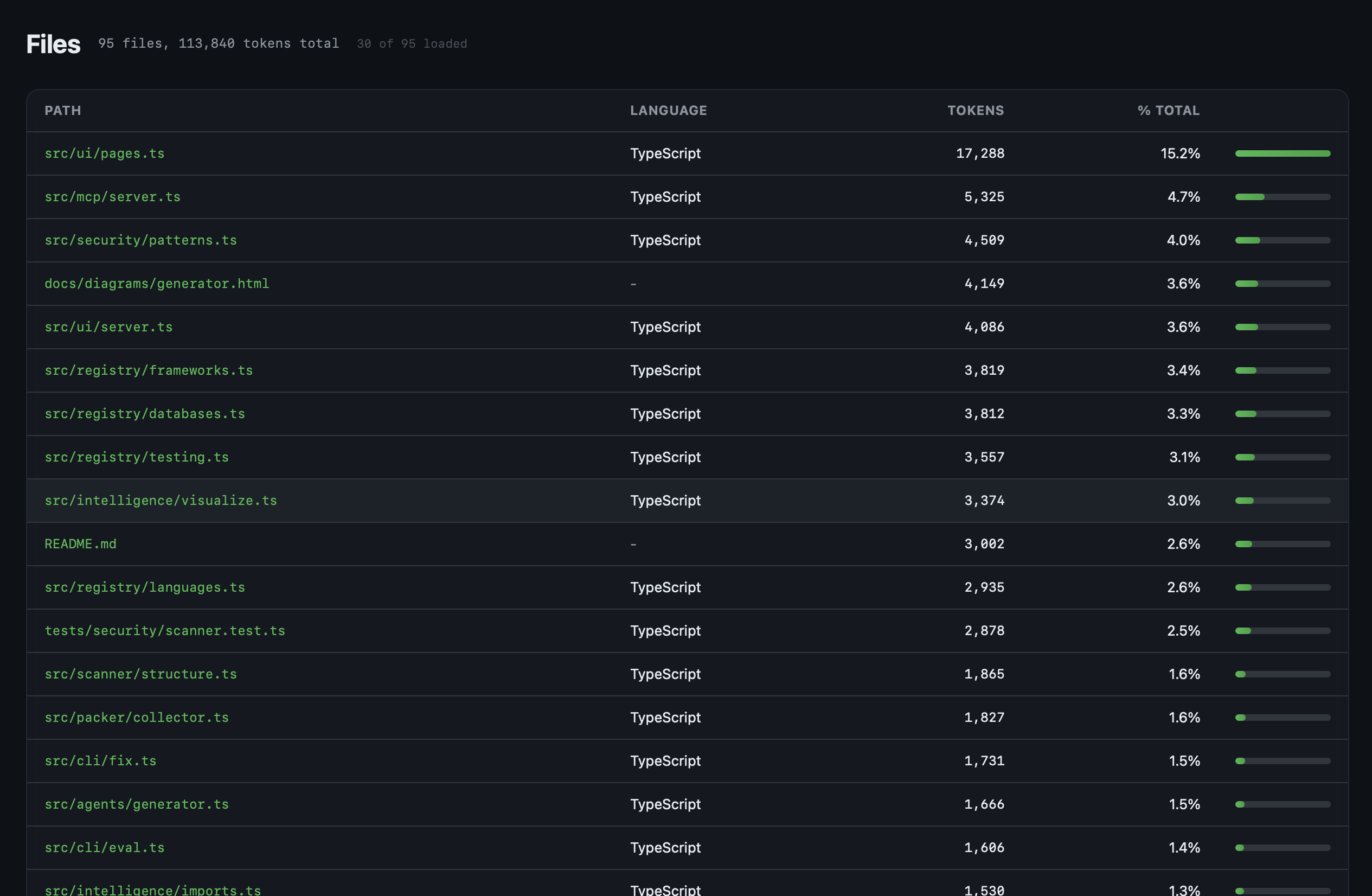Open the src/ui/pages.ts file link
1372x896 pixels.
click(104, 153)
